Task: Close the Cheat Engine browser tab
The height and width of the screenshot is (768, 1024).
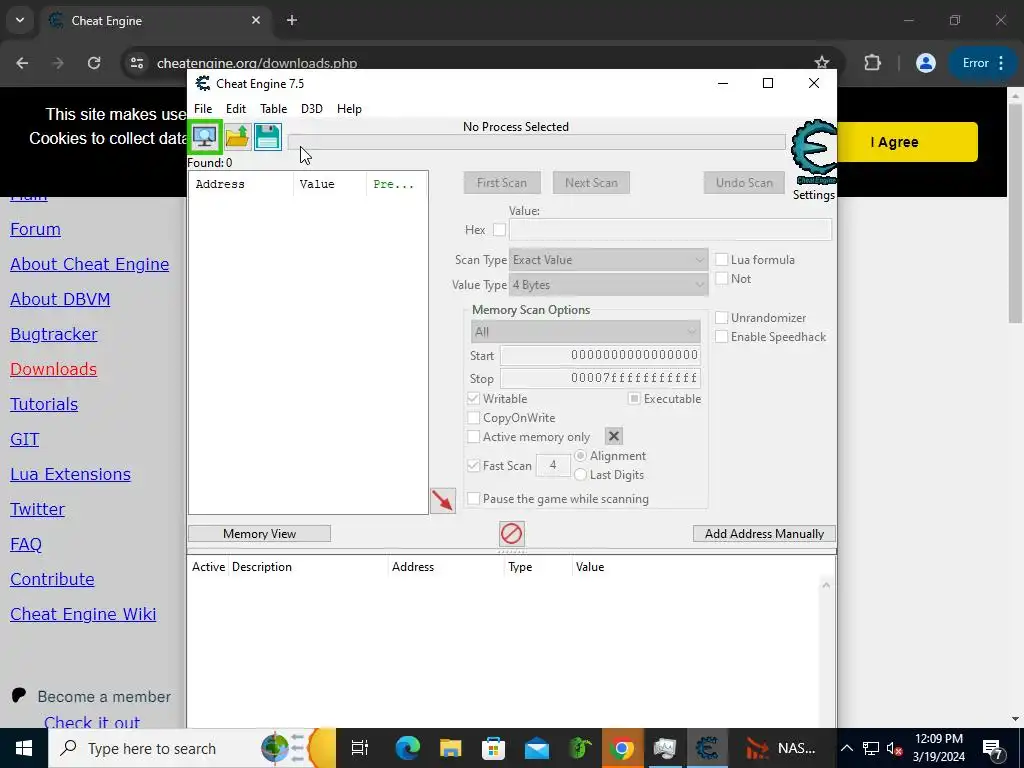Action: (256, 20)
